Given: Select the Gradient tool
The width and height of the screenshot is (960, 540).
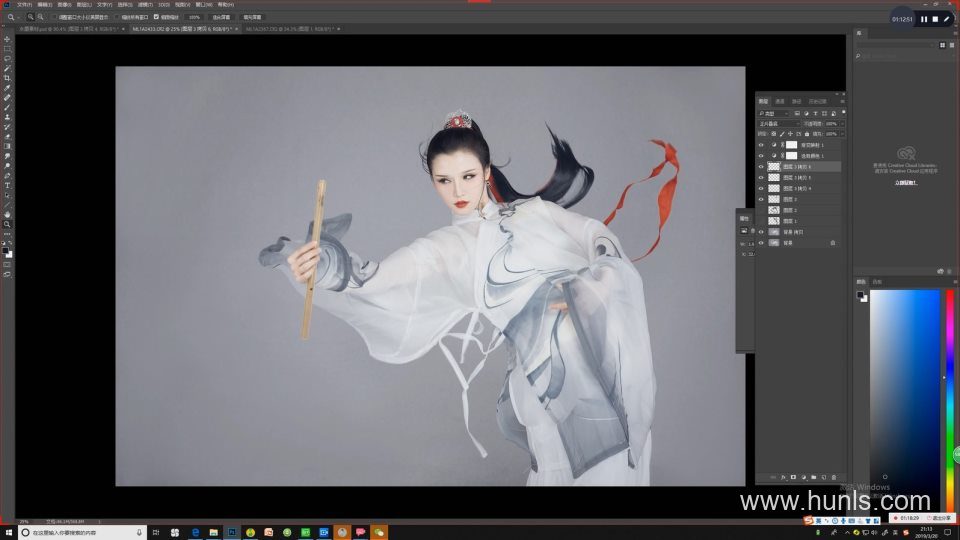Looking at the screenshot, I should [x=7, y=146].
